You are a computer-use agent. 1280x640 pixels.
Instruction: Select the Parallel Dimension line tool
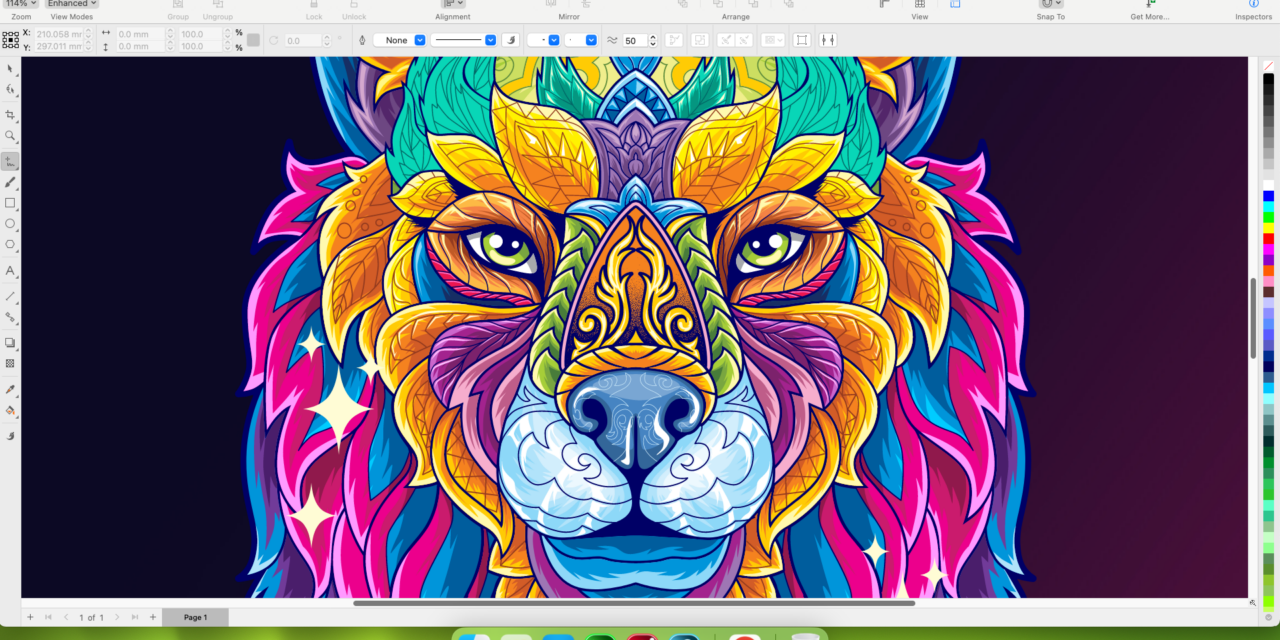click(x=10, y=296)
